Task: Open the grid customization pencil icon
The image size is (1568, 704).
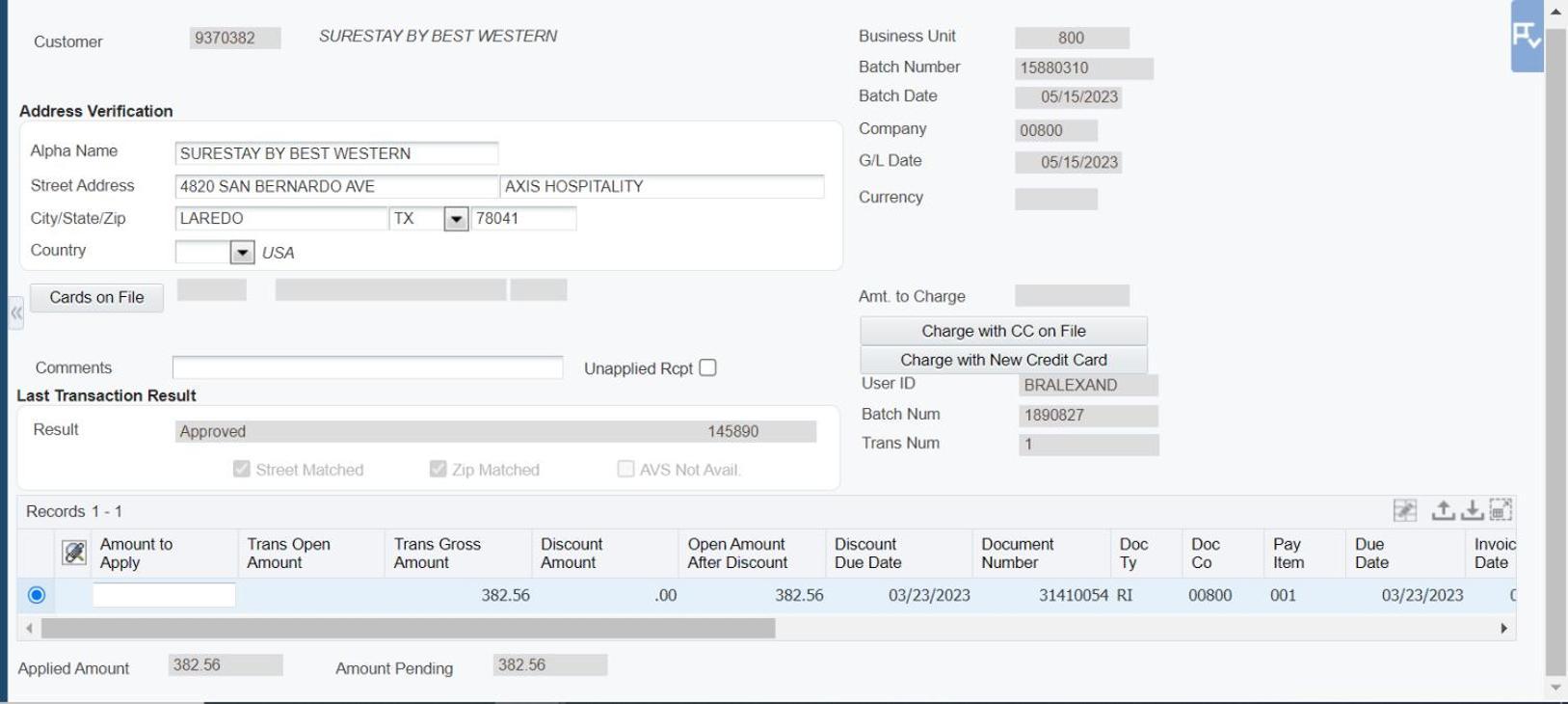Action: pos(1405,510)
